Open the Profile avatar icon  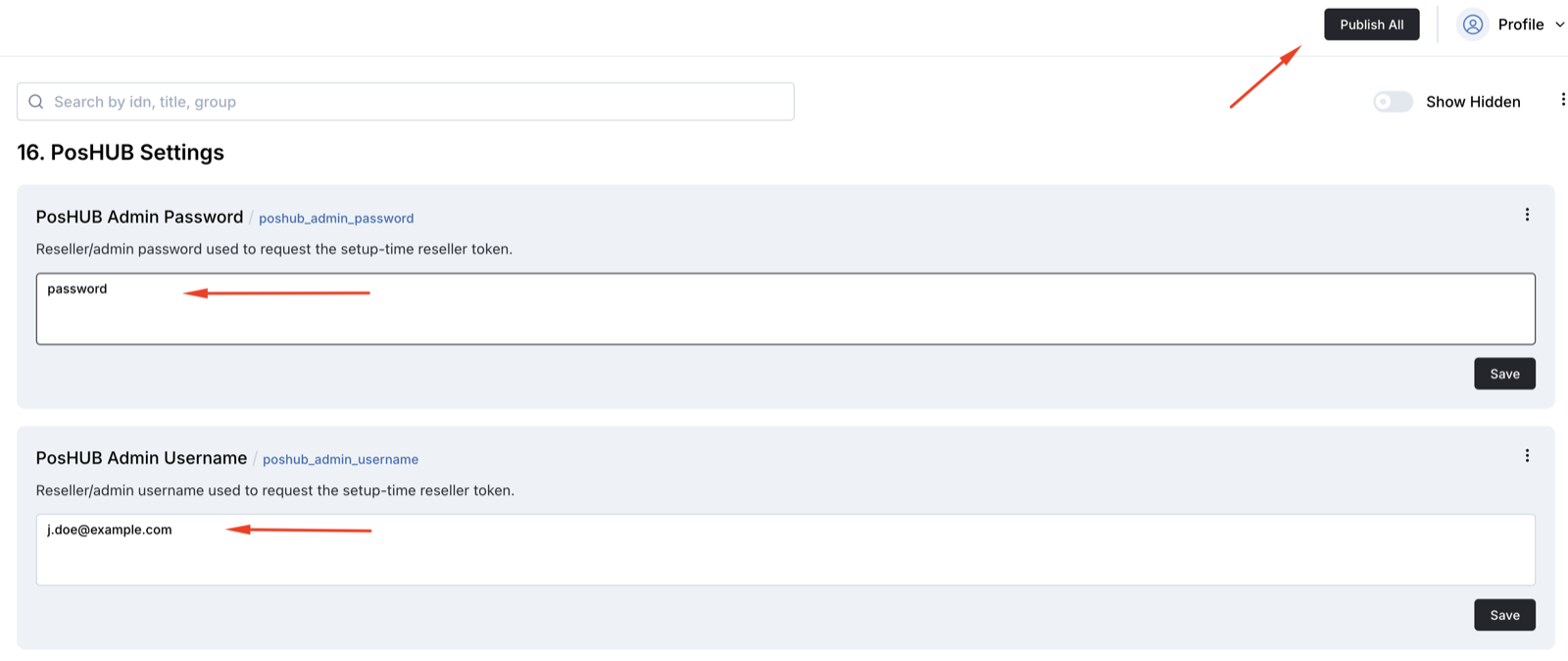coord(1473,25)
